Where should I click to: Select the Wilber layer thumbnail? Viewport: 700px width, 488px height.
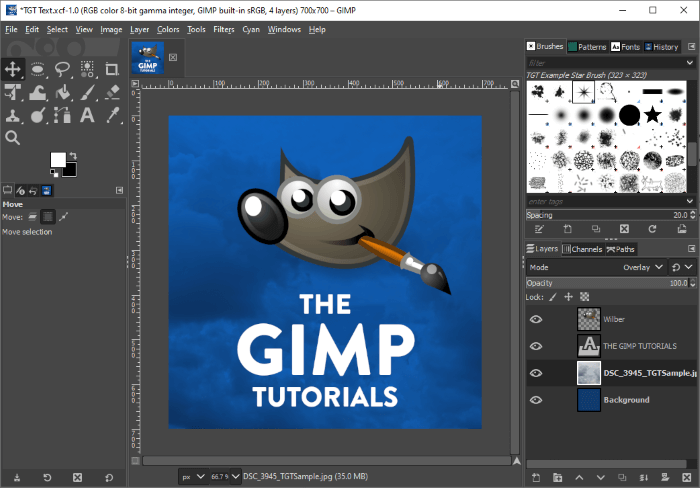(x=589, y=319)
